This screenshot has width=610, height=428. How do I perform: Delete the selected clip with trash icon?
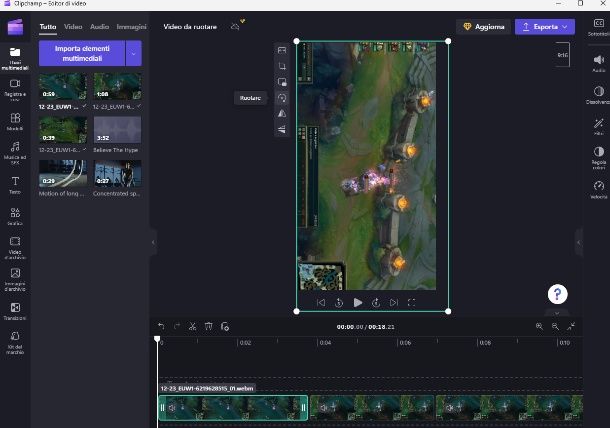click(x=209, y=326)
